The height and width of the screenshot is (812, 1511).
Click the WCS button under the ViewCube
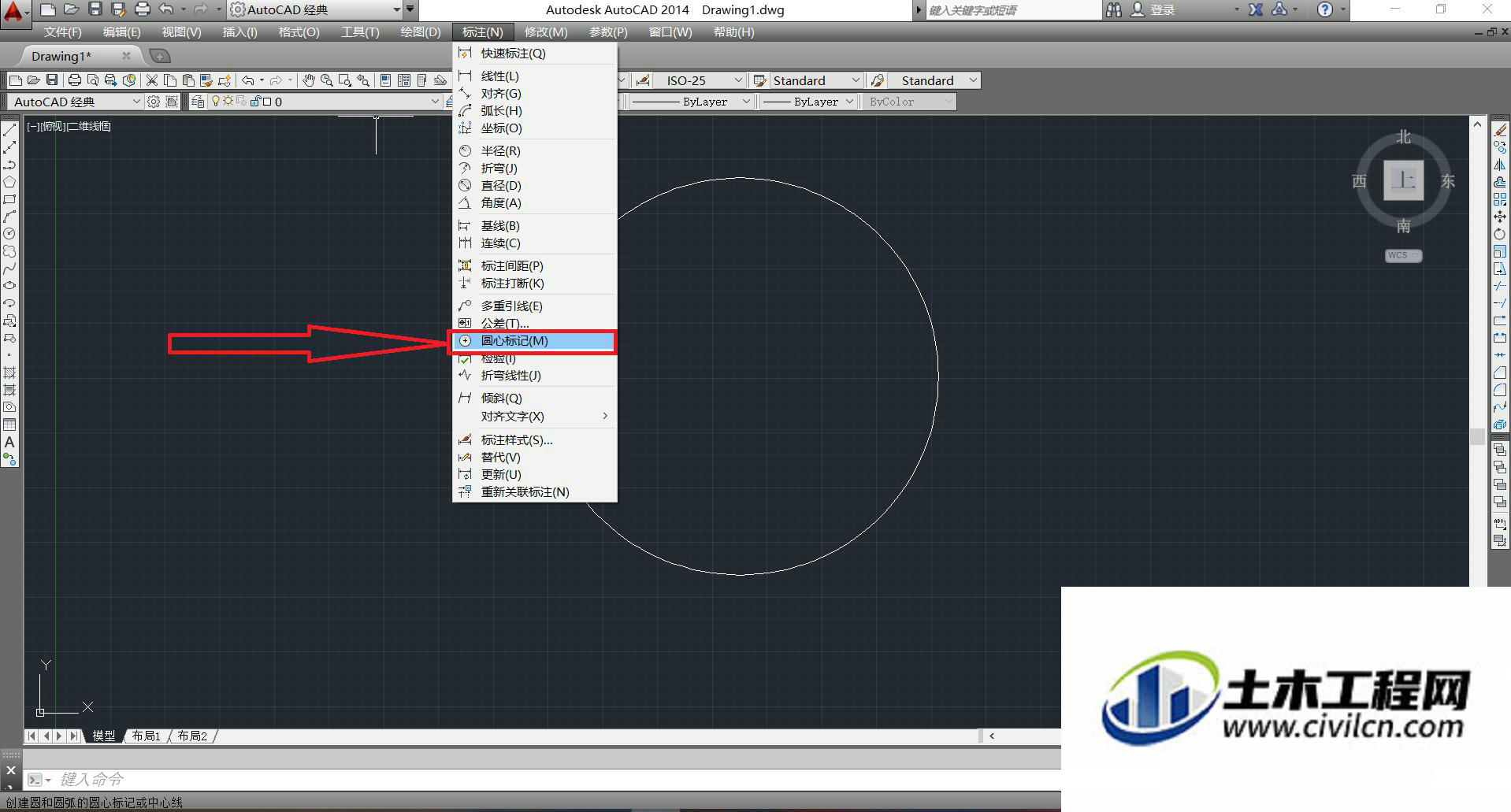[1403, 255]
